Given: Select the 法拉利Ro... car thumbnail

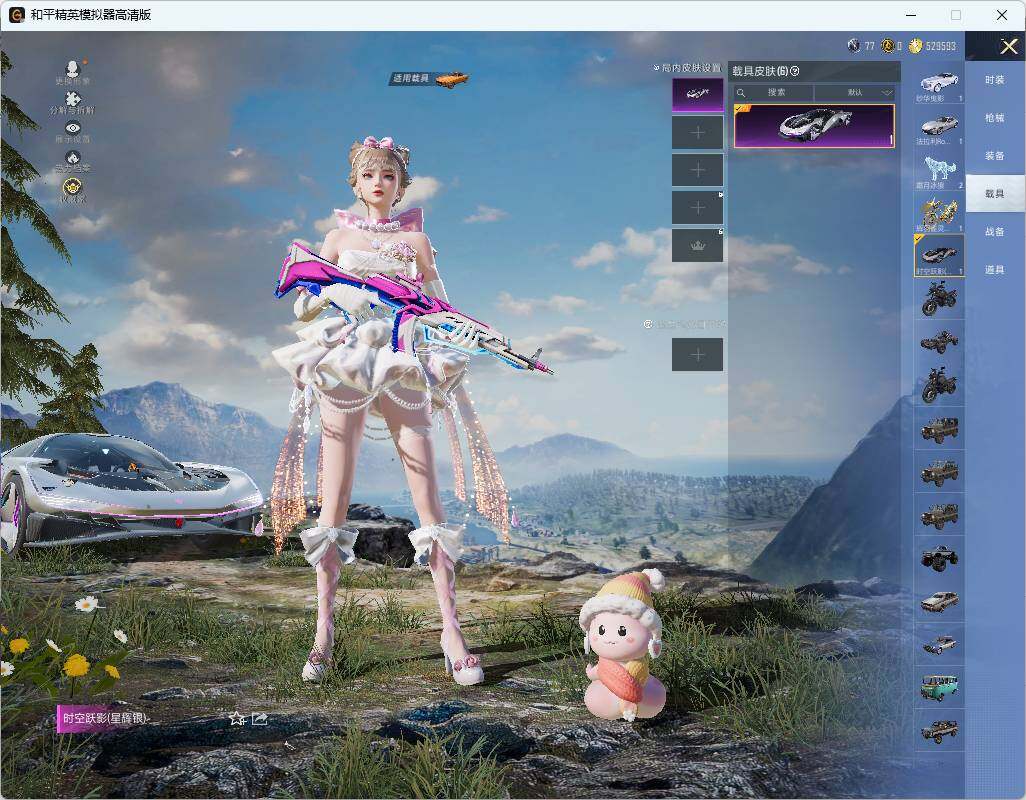Looking at the screenshot, I should pos(939,127).
